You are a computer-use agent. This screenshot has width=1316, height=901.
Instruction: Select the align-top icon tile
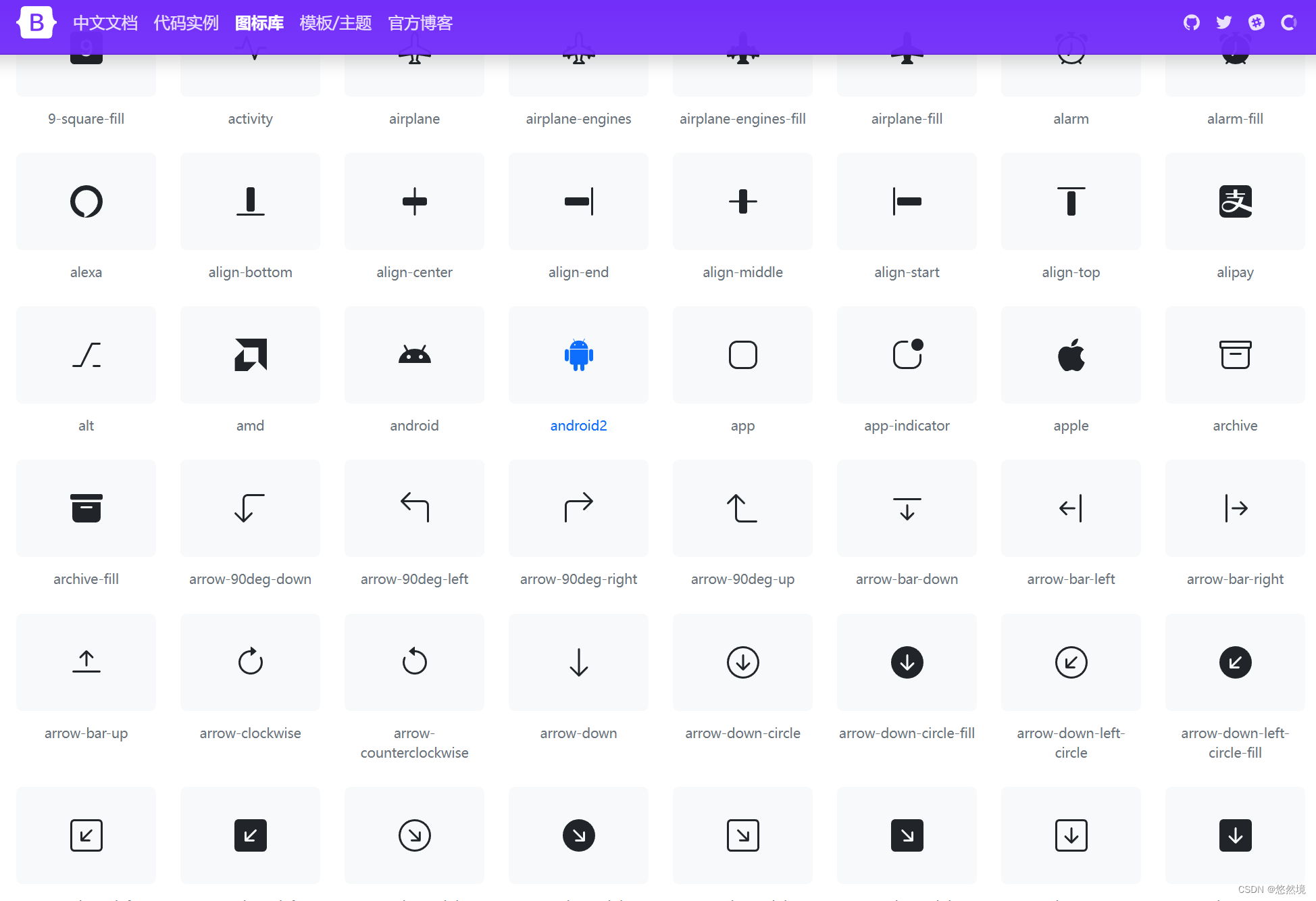click(x=1071, y=201)
